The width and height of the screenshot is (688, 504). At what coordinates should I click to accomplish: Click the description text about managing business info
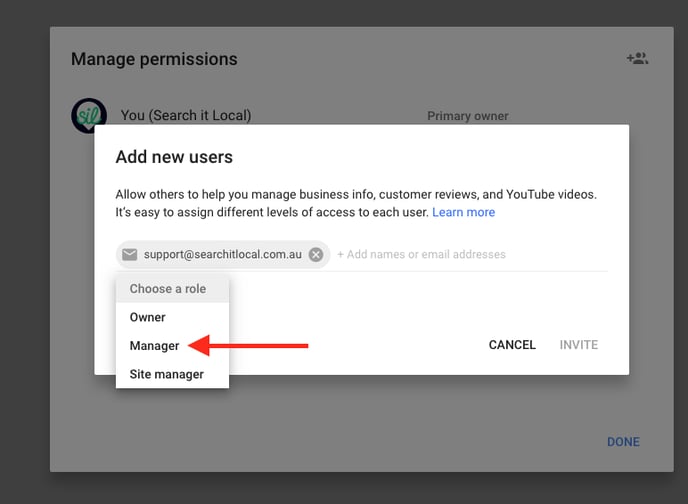click(x=355, y=194)
